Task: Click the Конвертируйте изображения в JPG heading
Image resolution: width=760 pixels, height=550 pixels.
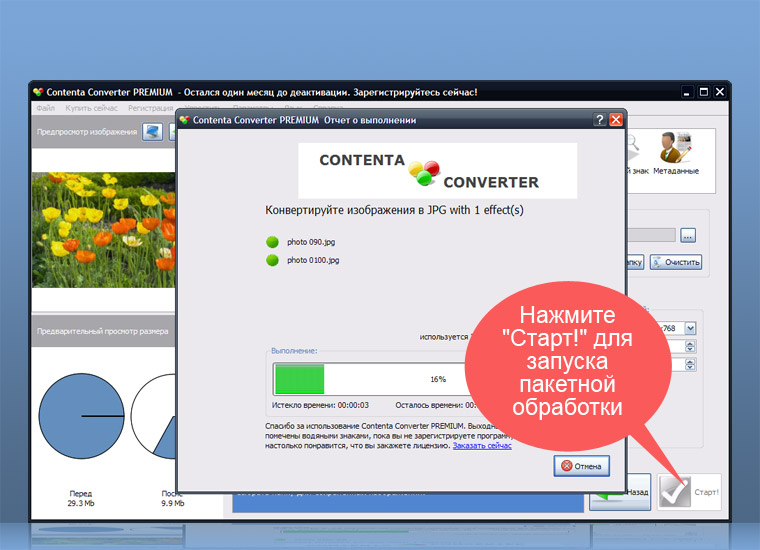Action: coord(394,210)
